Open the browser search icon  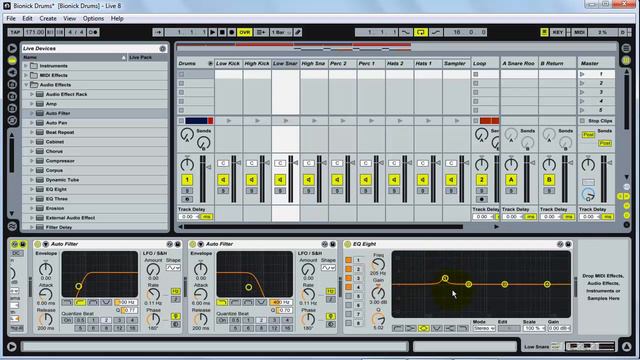click(x=162, y=49)
